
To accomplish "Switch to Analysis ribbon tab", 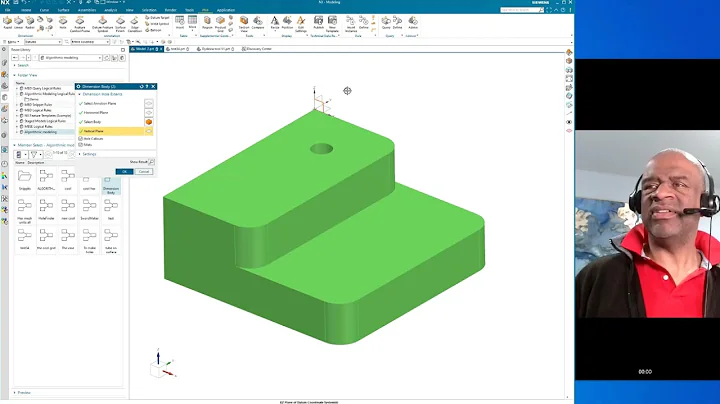I will pos(110,10).
